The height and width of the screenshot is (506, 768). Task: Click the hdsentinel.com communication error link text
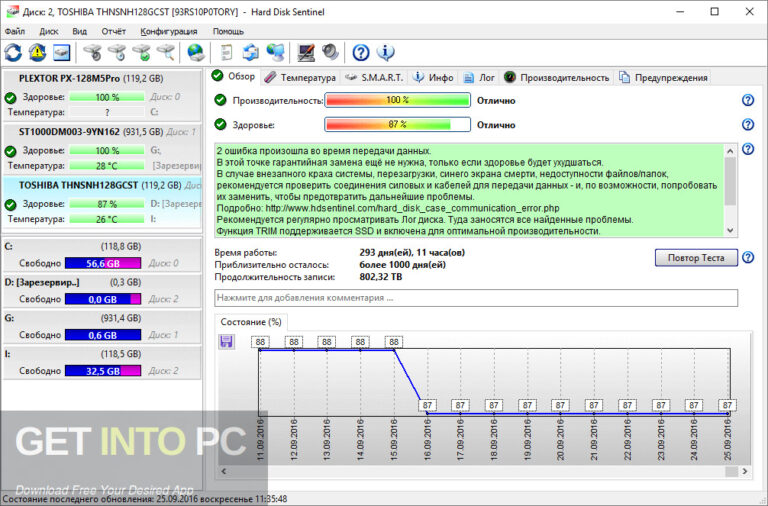click(412, 208)
